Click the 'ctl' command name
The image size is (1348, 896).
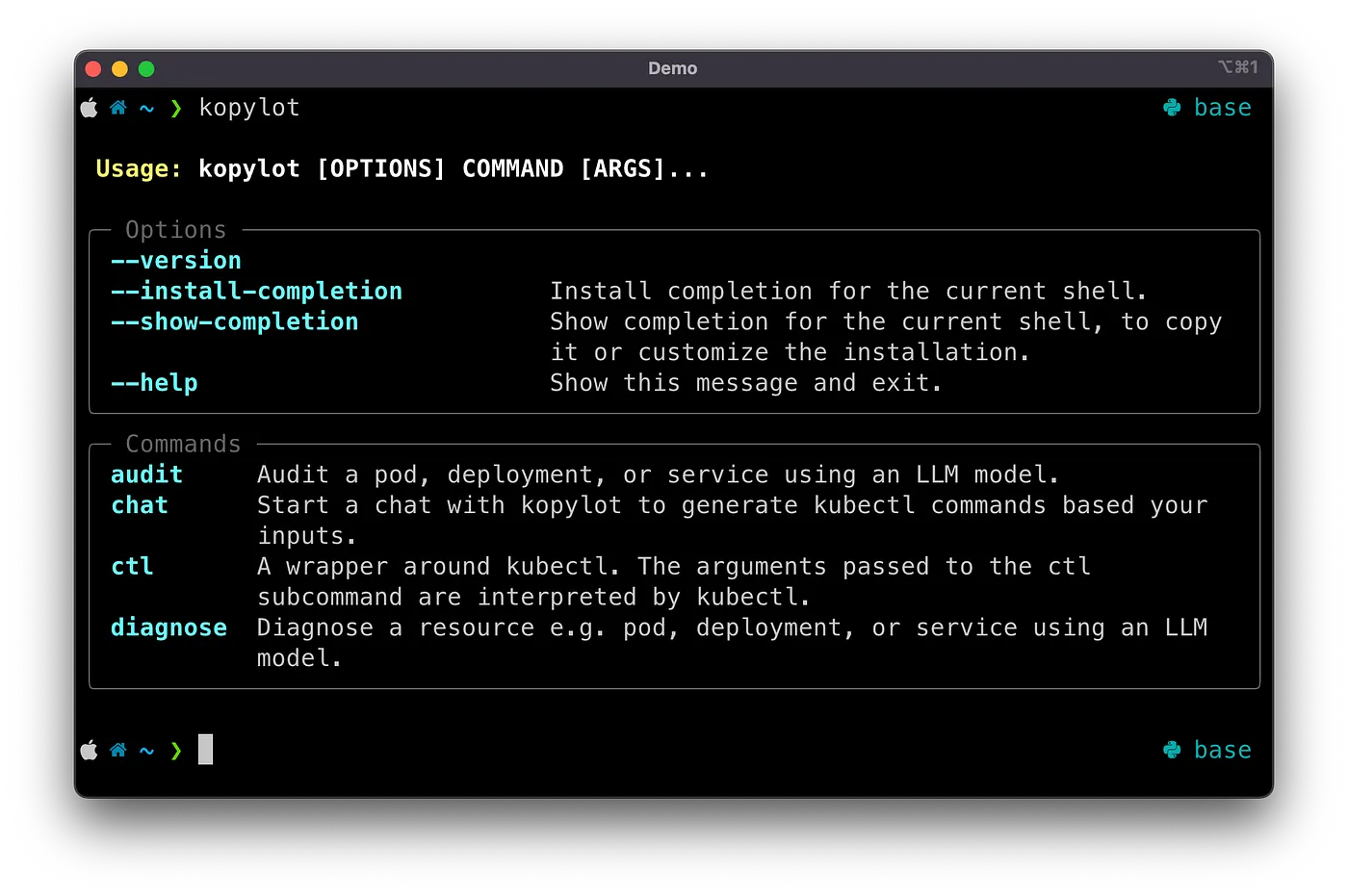pyautogui.click(x=132, y=566)
